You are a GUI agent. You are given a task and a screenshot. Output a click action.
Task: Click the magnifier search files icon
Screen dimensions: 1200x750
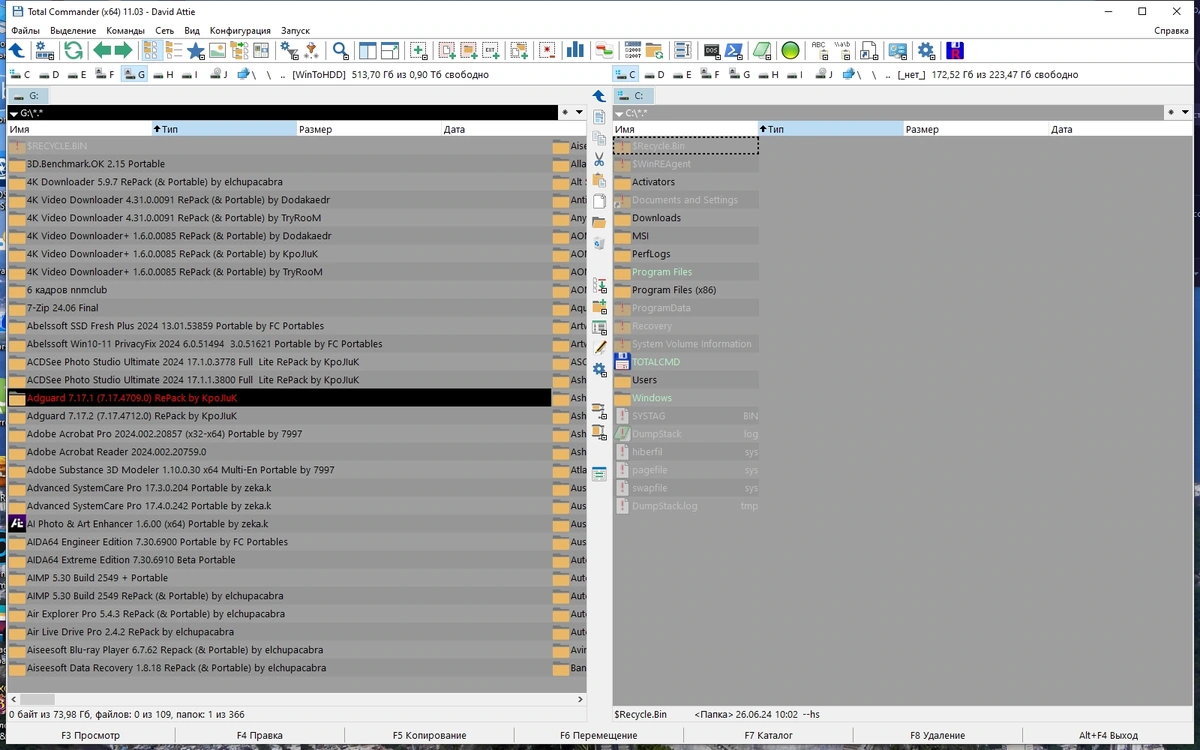tap(341, 50)
